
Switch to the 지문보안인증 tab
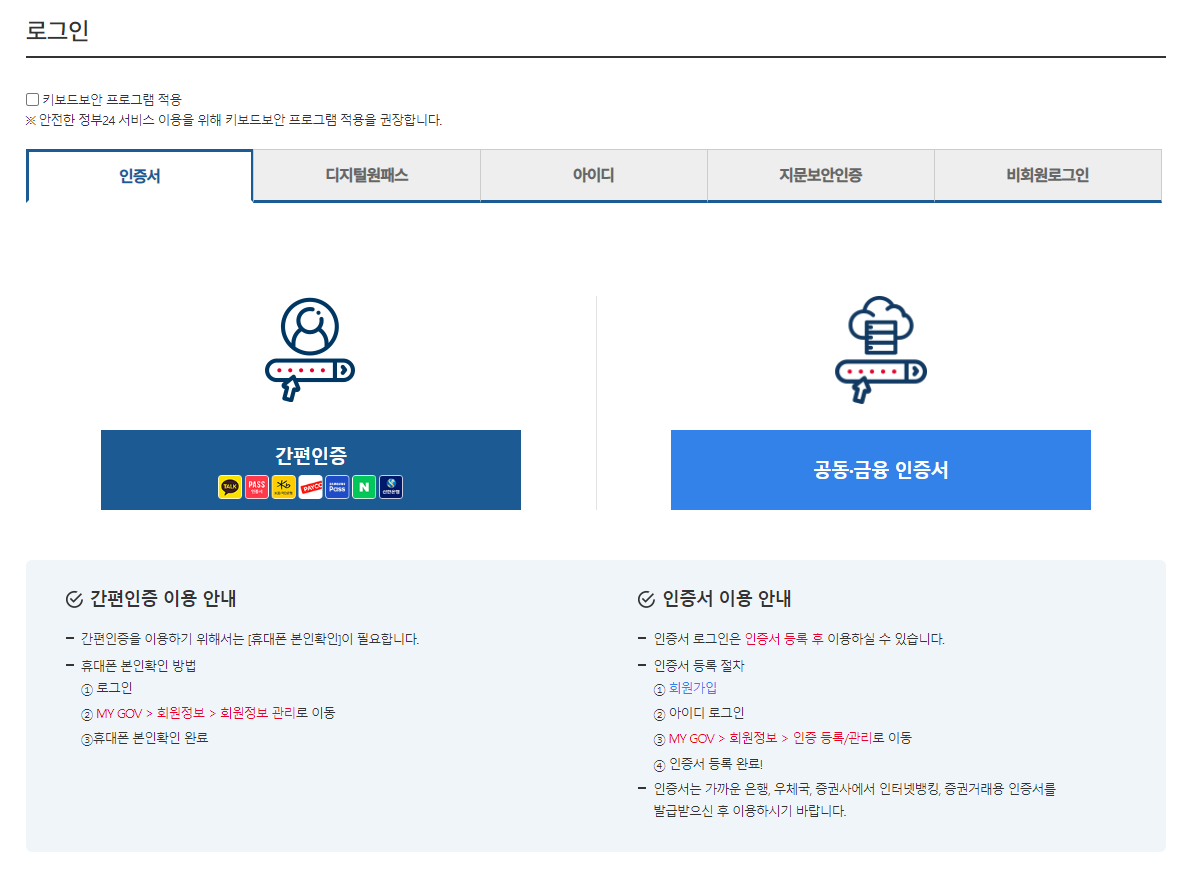click(x=821, y=175)
